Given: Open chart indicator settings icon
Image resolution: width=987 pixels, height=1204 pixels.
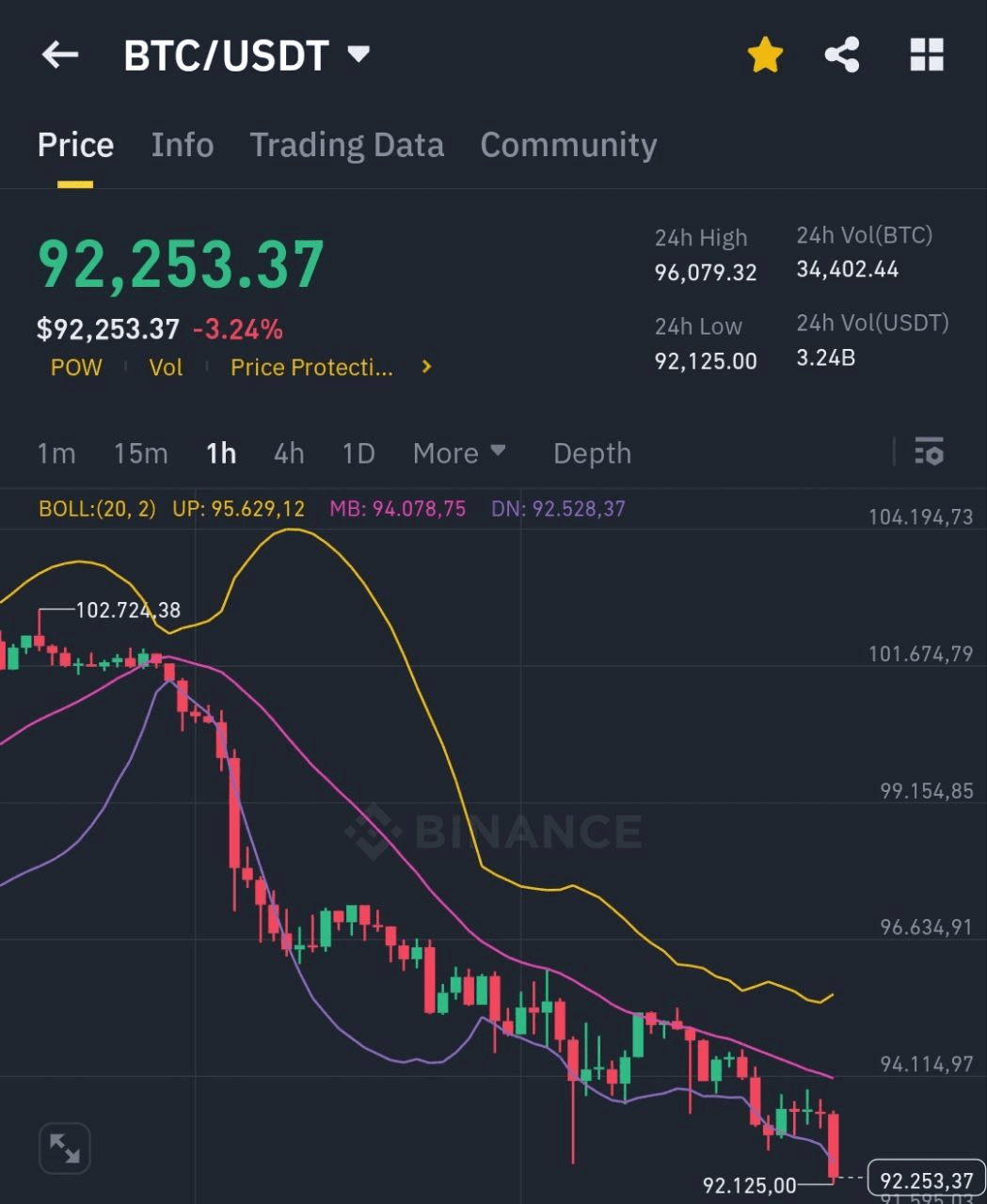Looking at the screenshot, I should [929, 452].
